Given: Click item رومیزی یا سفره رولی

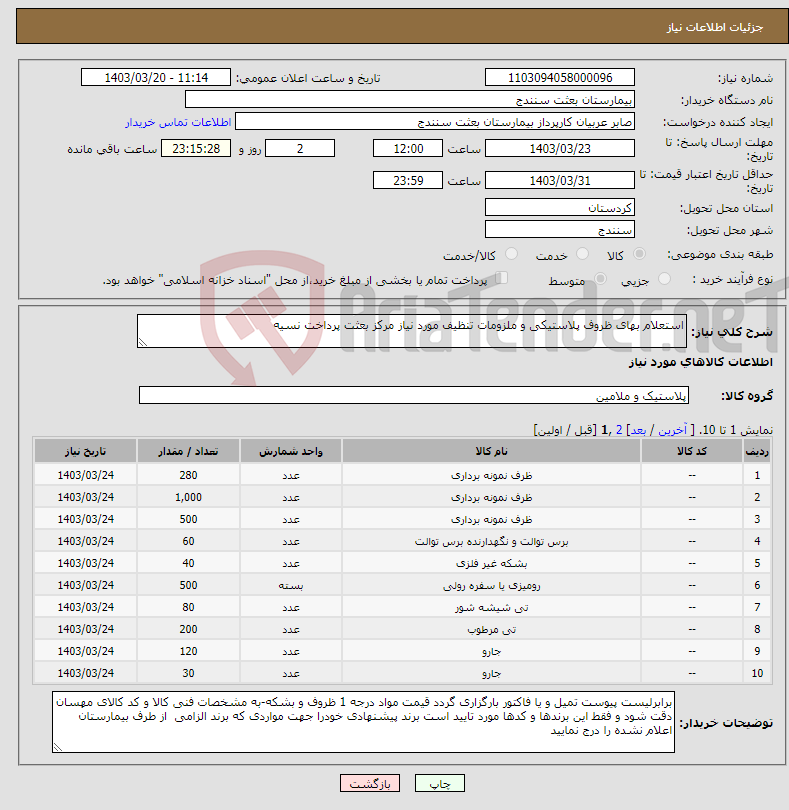Looking at the screenshot, I should pos(491,585).
